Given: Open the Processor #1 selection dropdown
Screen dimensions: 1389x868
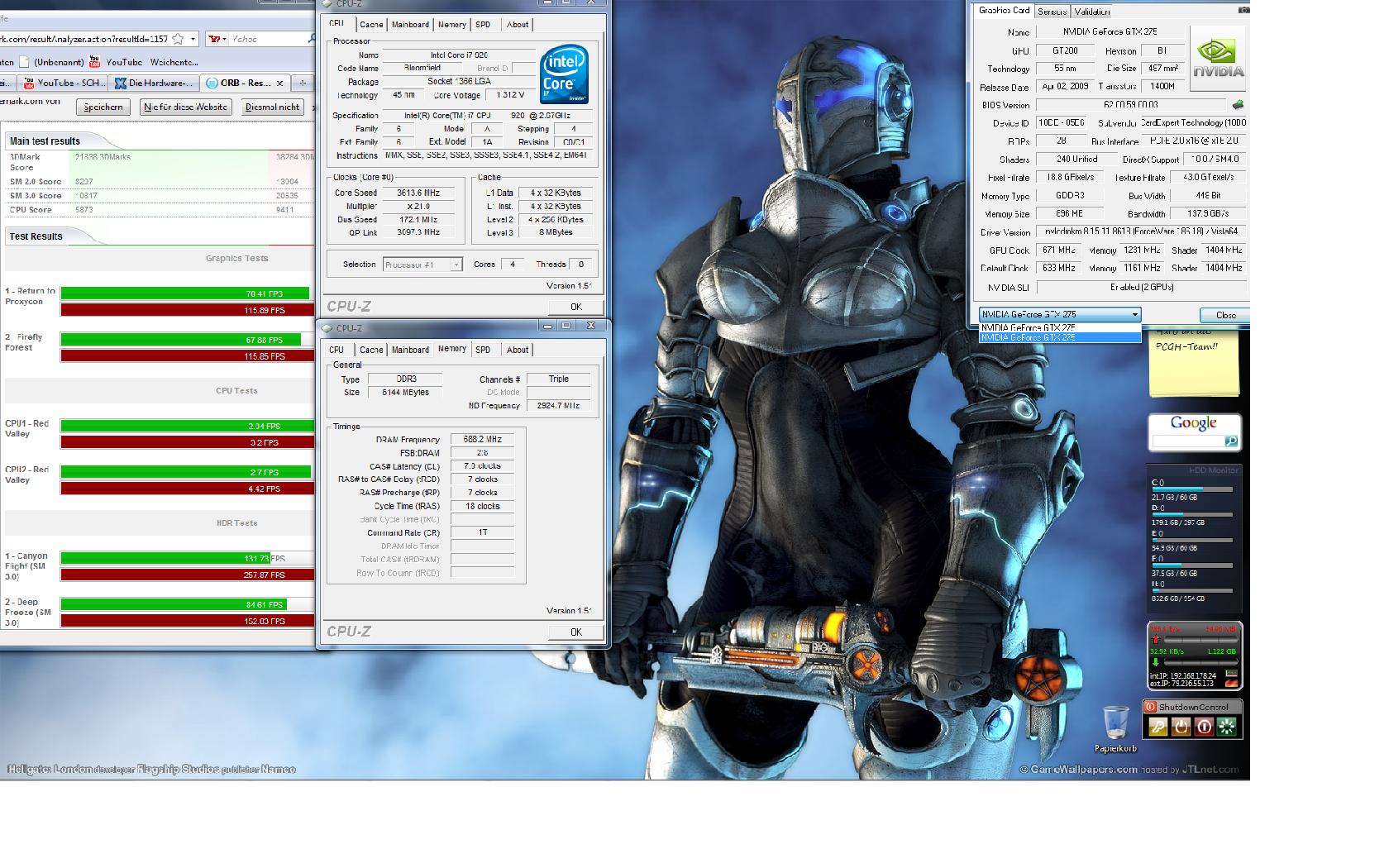Looking at the screenshot, I should click(422, 265).
